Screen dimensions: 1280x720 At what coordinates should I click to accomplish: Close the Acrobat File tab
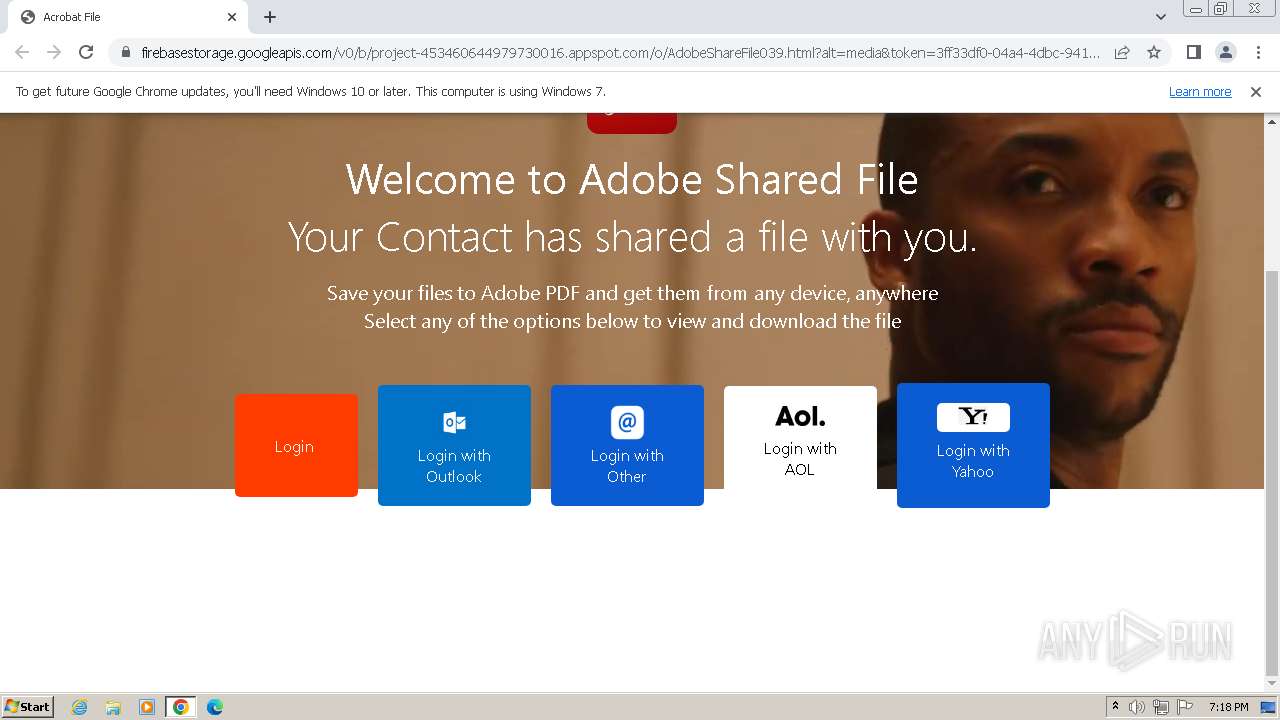(232, 17)
